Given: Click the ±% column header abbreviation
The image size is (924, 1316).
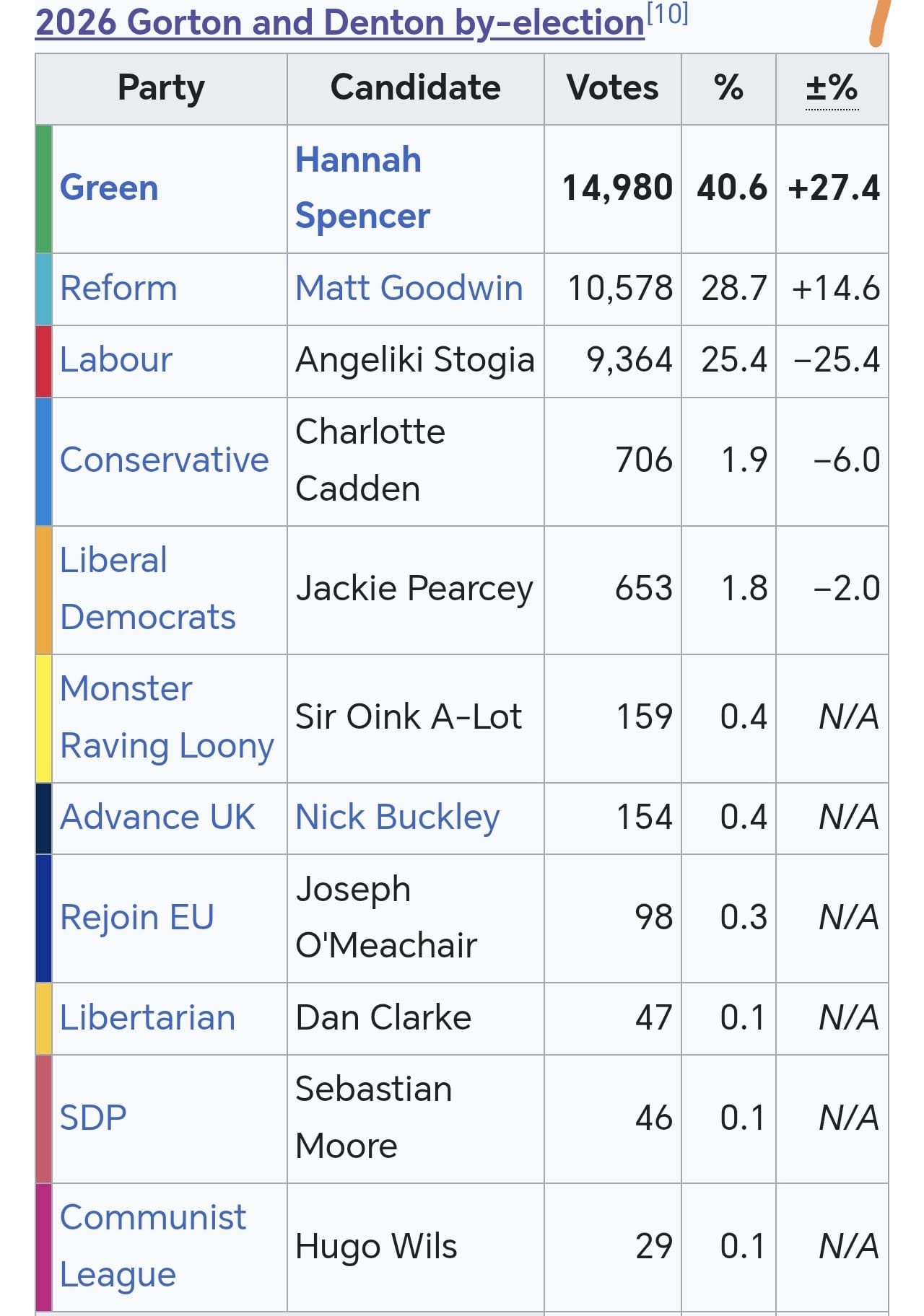Looking at the screenshot, I should coord(832,88).
